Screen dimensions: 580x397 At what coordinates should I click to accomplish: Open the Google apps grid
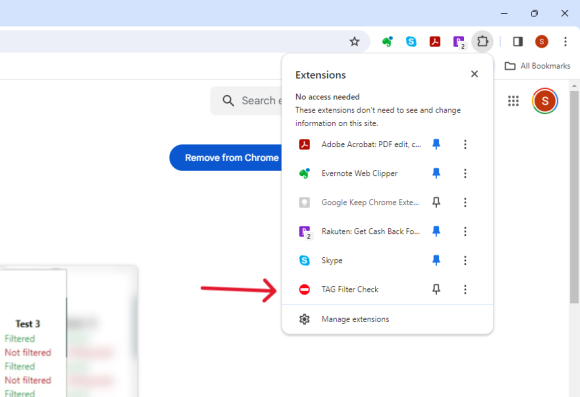click(513, 101)
